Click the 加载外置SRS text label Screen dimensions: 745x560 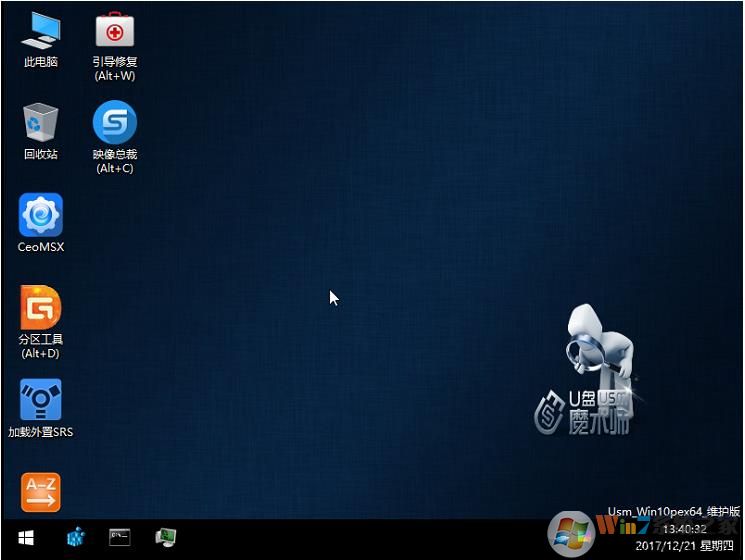pos(41,432)
